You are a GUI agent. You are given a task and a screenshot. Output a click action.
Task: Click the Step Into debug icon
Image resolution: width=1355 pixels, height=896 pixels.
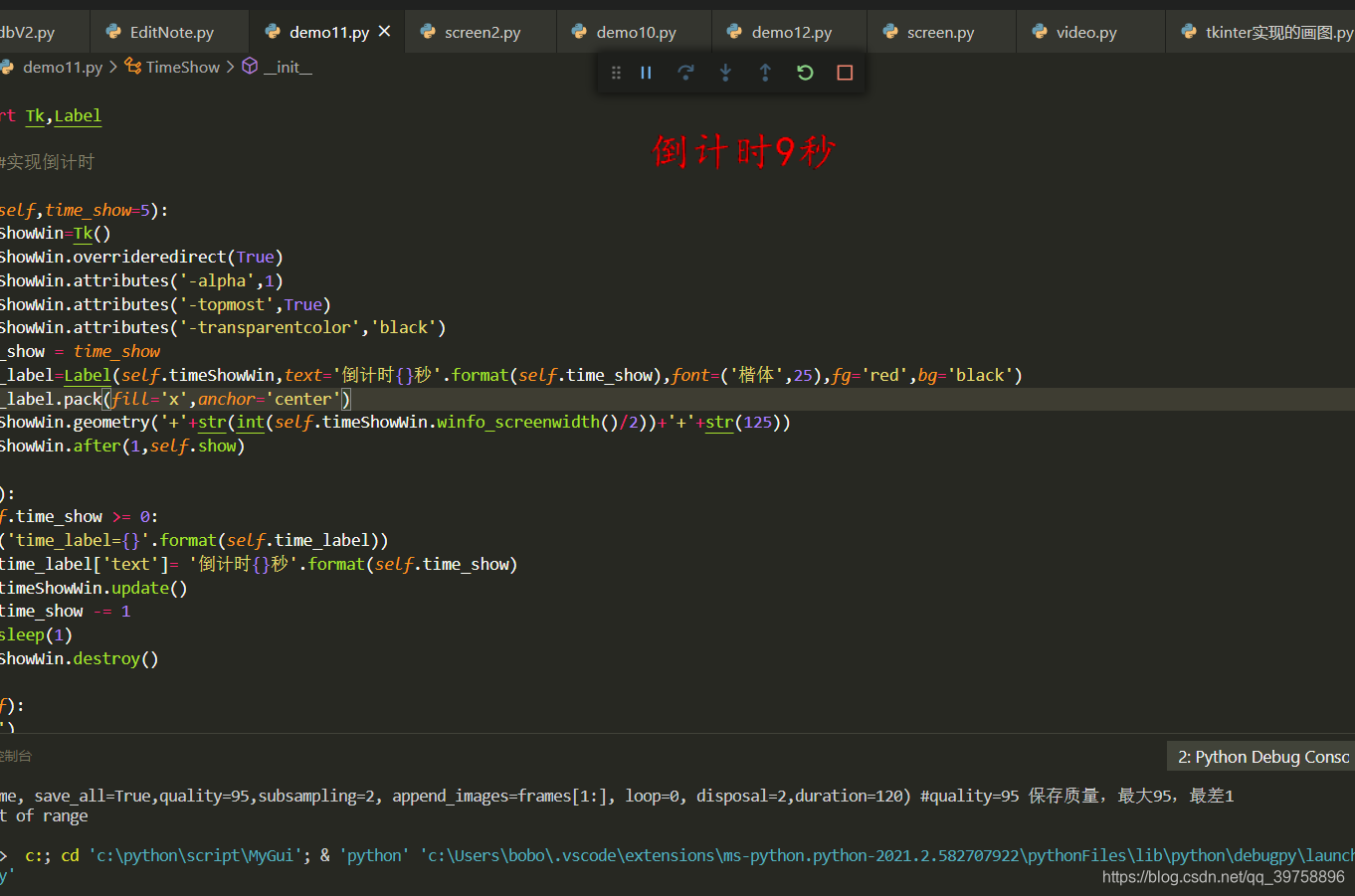pos(725,72)
